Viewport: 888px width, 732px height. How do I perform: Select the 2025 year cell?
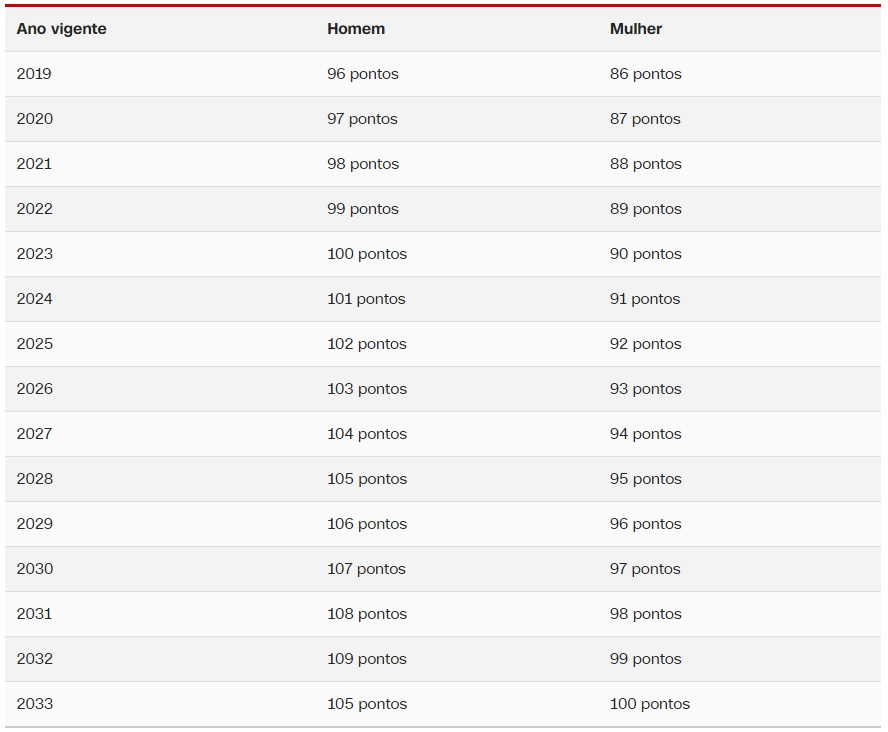(35, 344)
